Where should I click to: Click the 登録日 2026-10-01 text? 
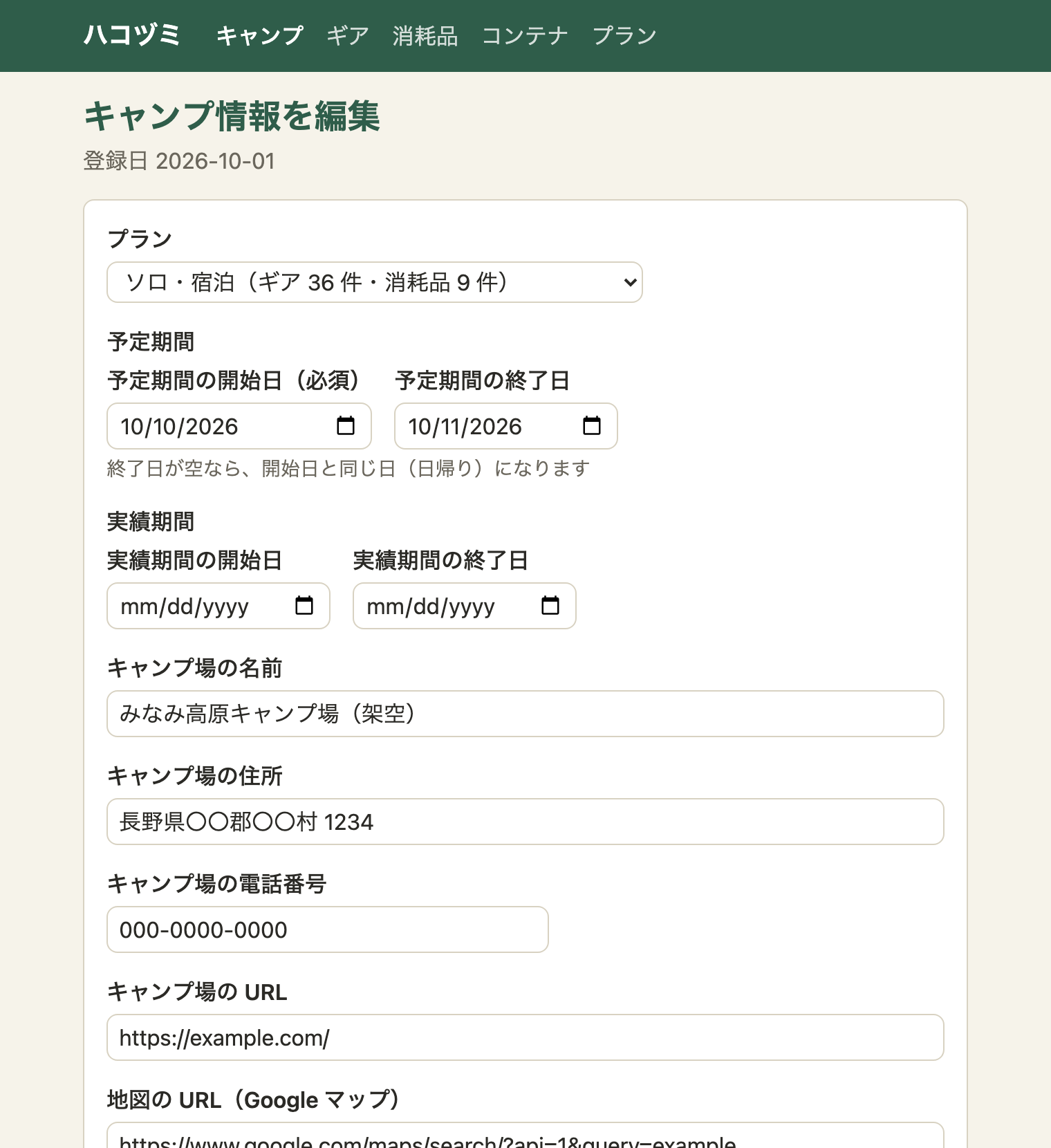179,161
